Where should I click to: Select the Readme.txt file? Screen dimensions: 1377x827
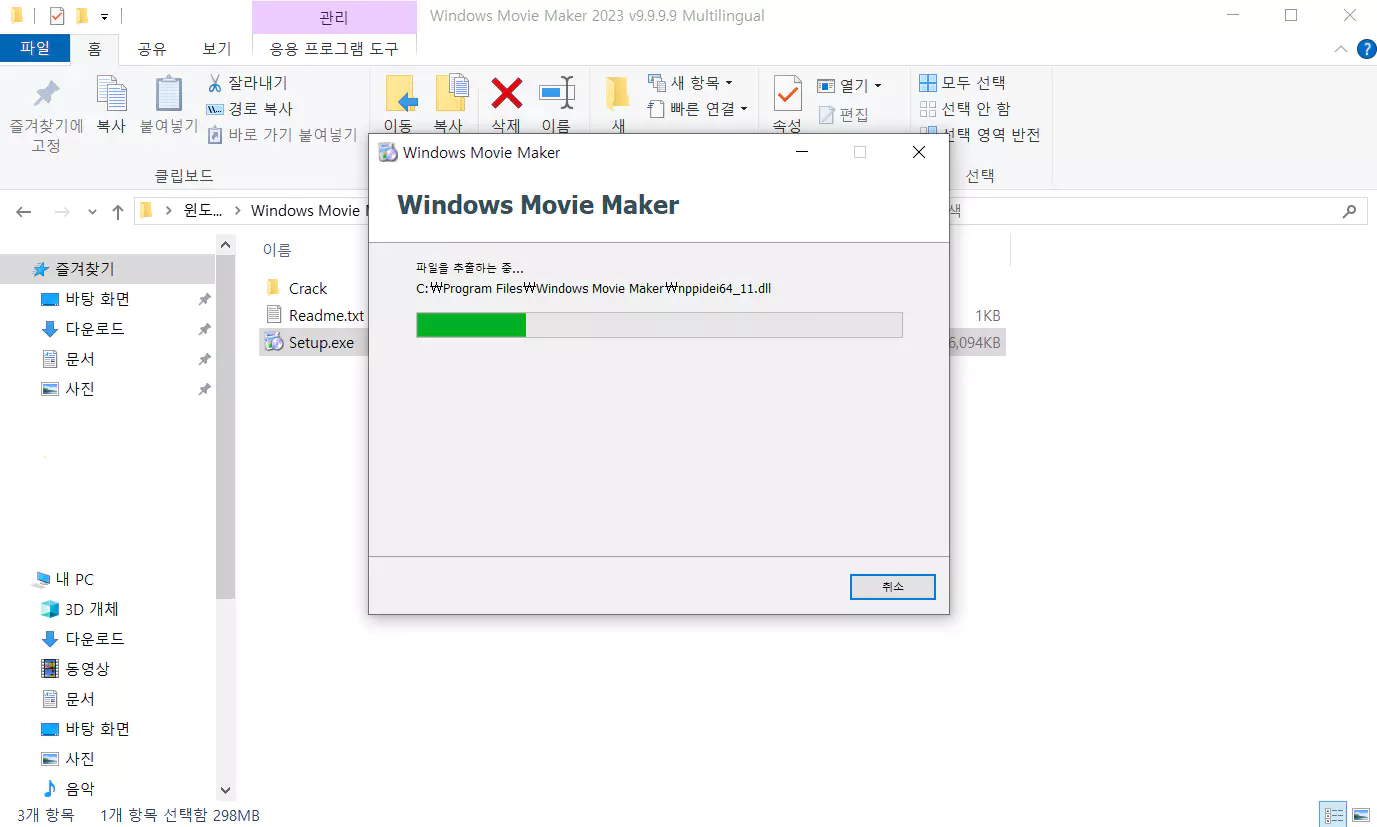pyautogui.click(x=314, y=315)
